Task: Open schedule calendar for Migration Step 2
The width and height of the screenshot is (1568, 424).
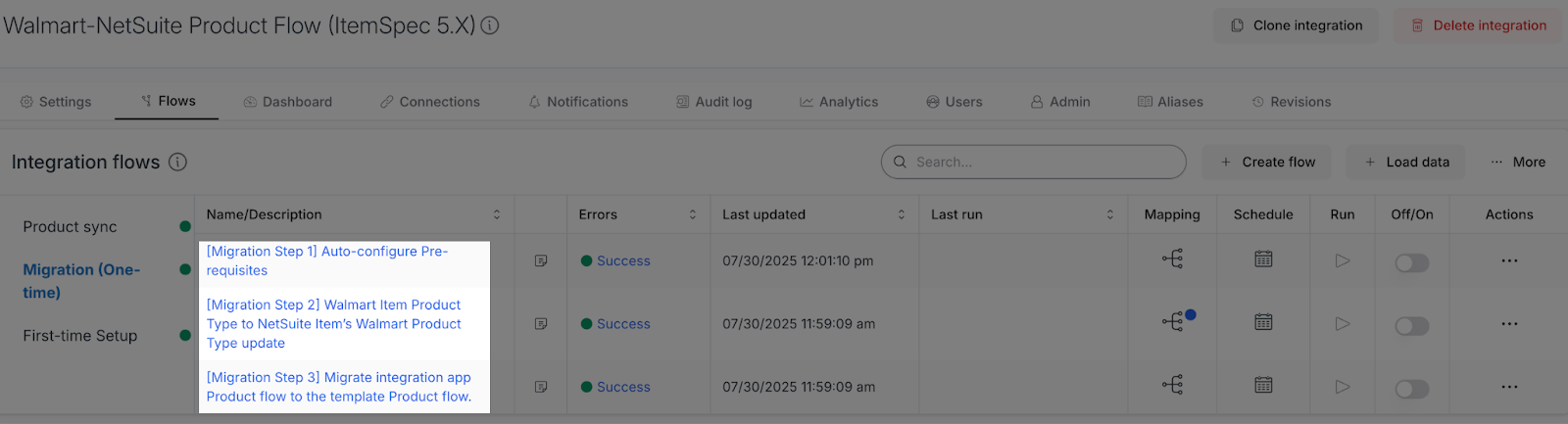Action: click(1263, 321)
